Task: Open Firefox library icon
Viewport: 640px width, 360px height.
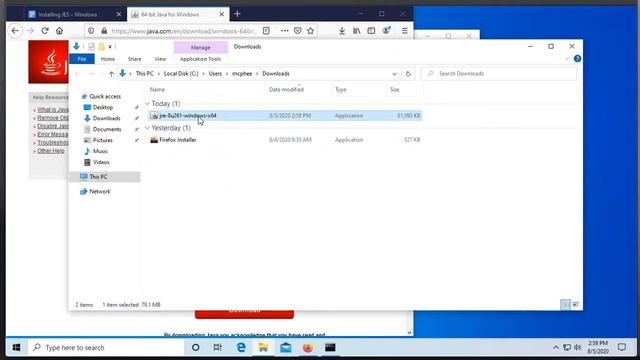Action: coord(357,31)
